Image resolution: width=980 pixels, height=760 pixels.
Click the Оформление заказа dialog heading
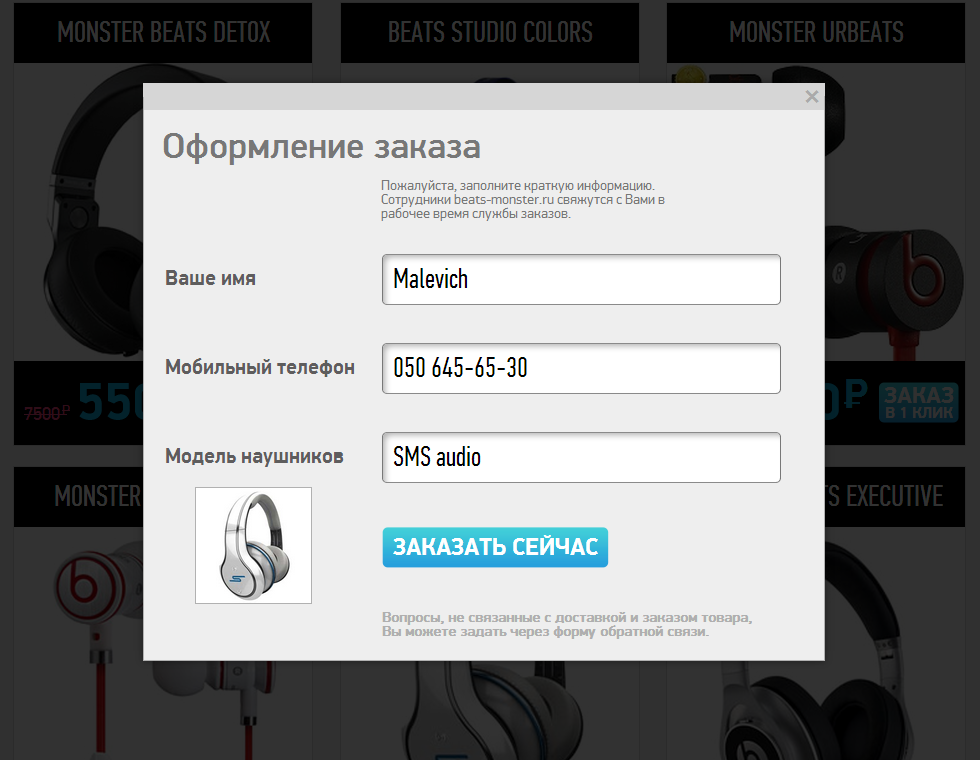coord(321,147)
